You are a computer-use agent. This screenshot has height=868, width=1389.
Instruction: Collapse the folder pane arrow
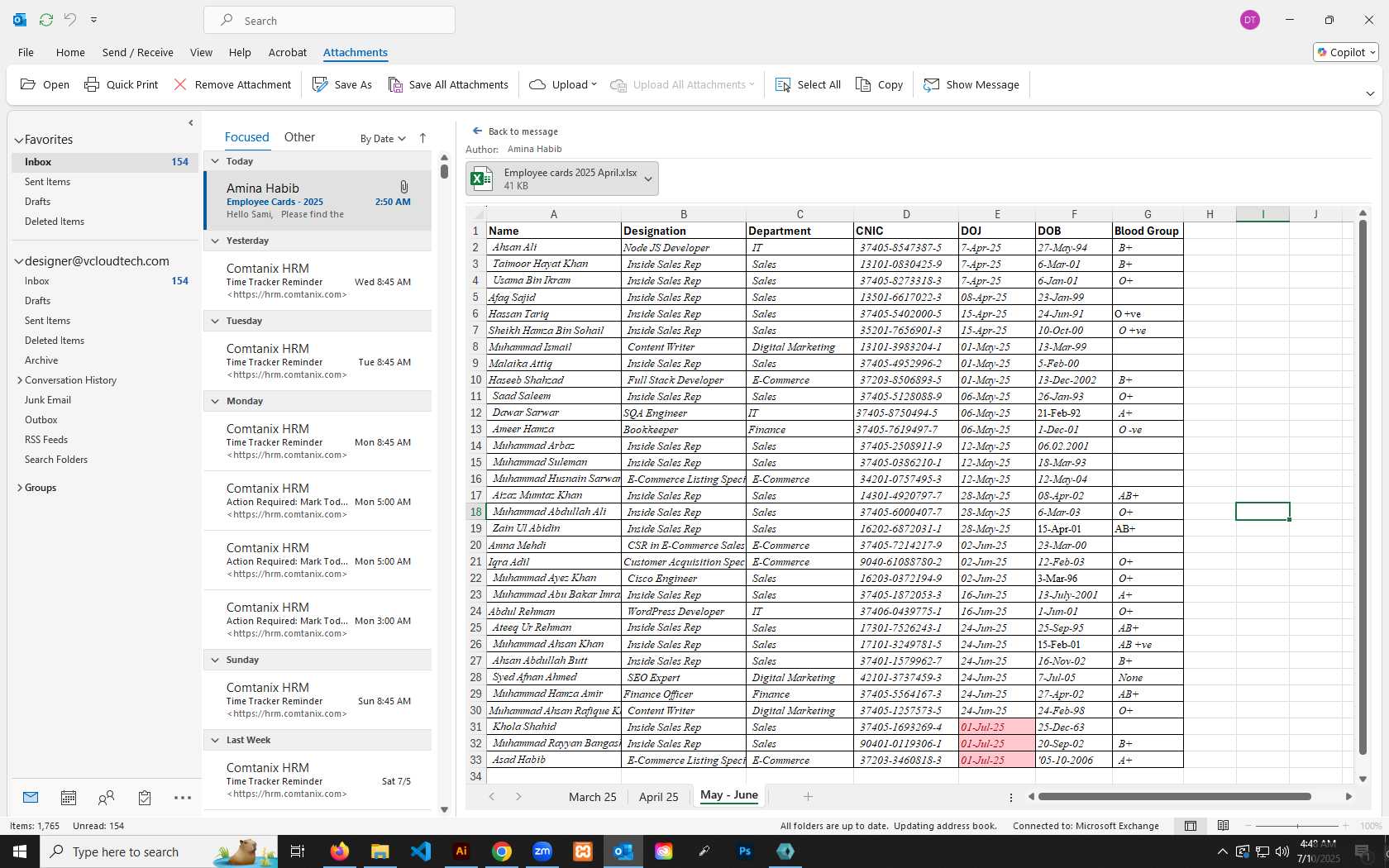click(191, 123)
